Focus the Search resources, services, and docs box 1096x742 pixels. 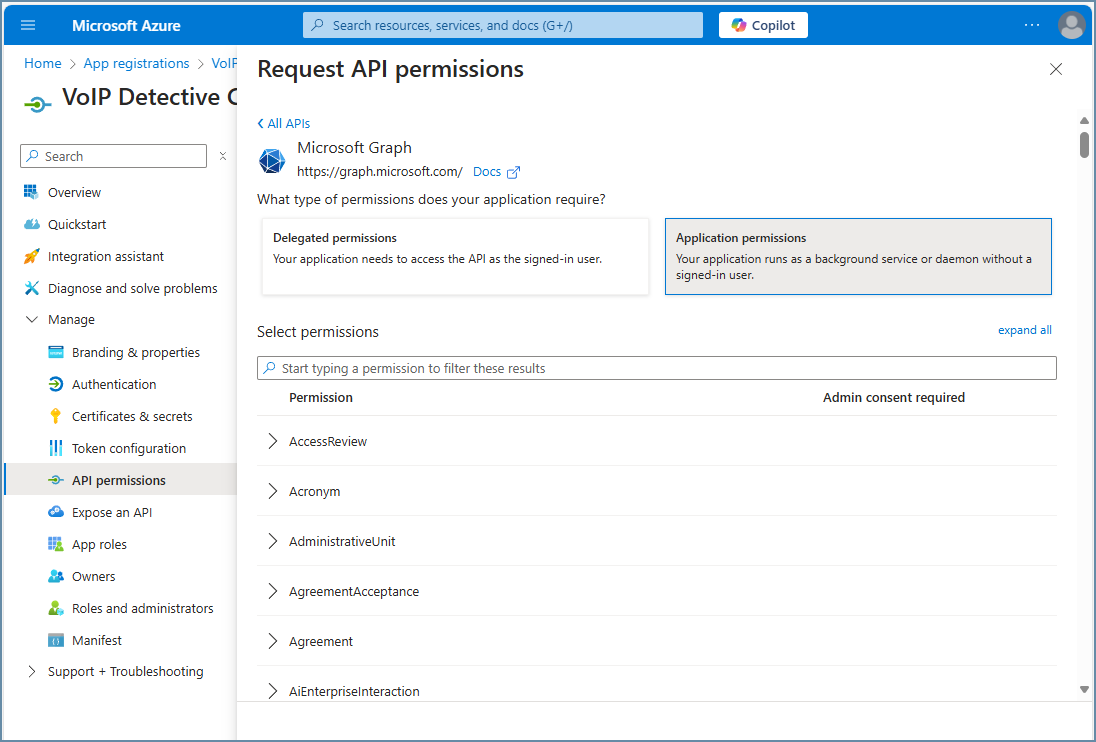pos(503,25)
